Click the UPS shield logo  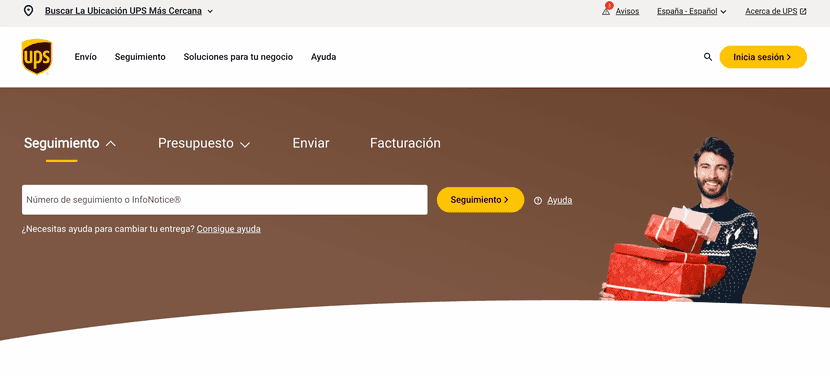point(37,57)
